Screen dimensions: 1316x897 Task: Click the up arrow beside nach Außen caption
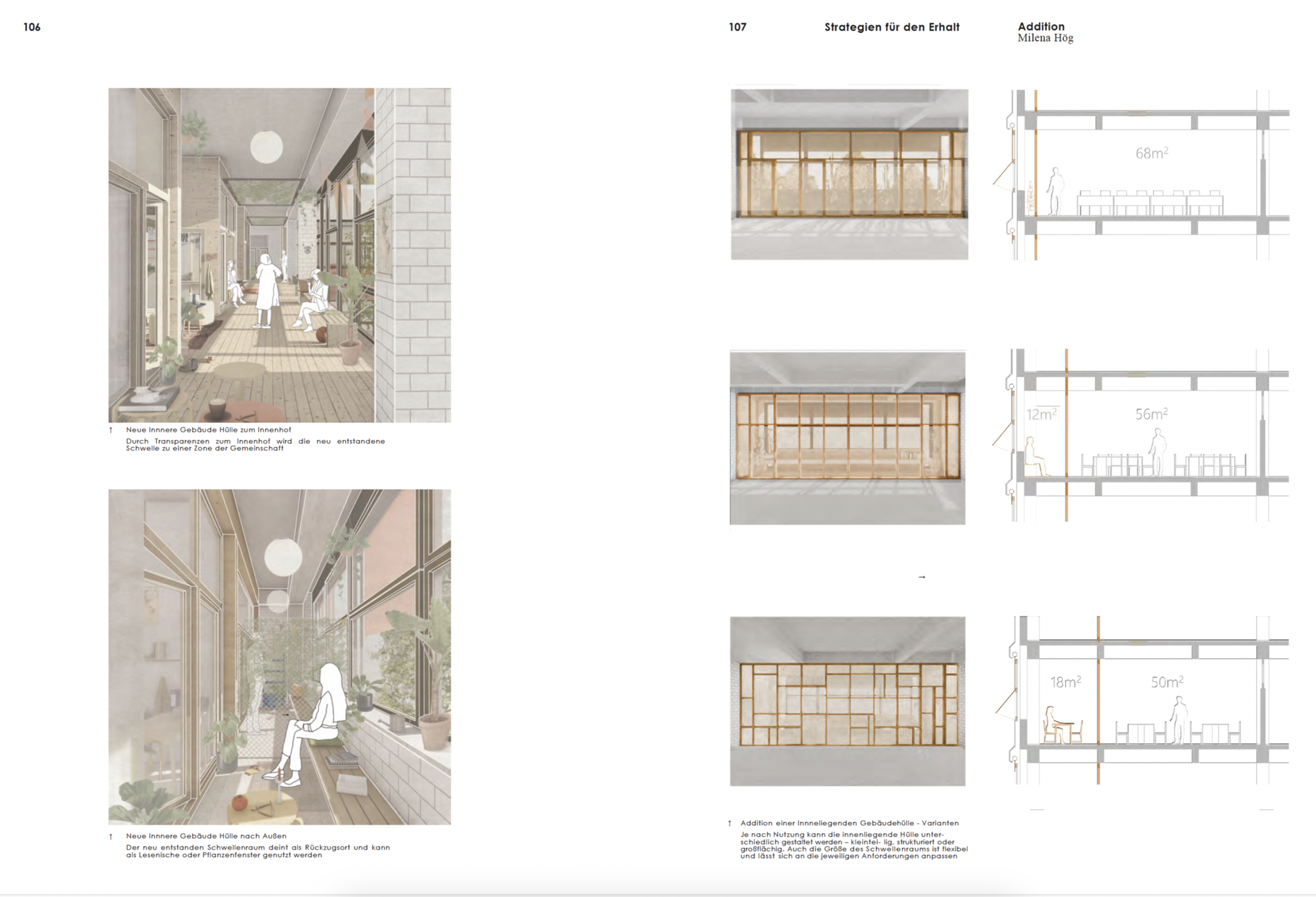(x=111, y=836)
